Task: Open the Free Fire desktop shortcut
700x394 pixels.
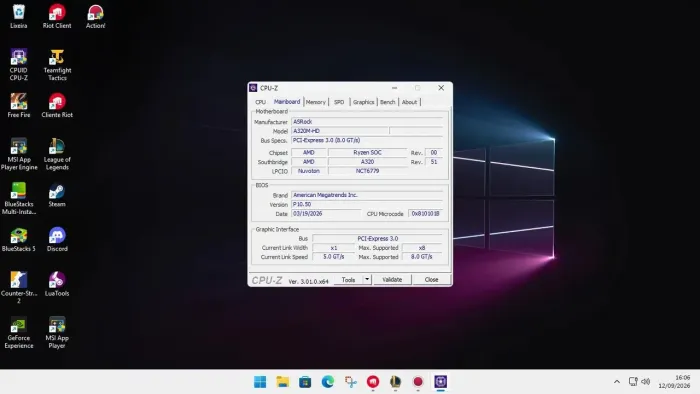Action: pyautogui.click(x=19, y=106)
